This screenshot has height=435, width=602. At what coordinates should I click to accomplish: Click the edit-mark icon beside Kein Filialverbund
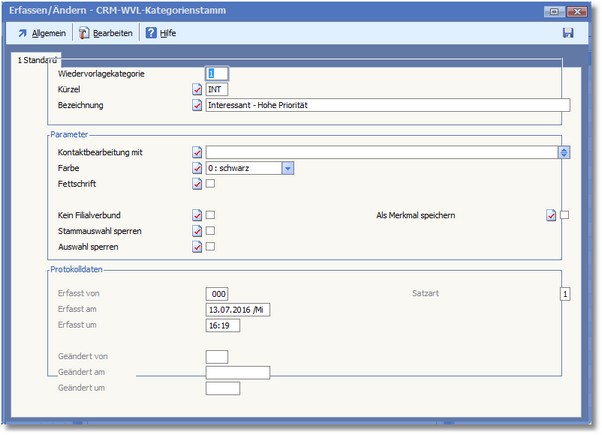click(x=196, y=215)
